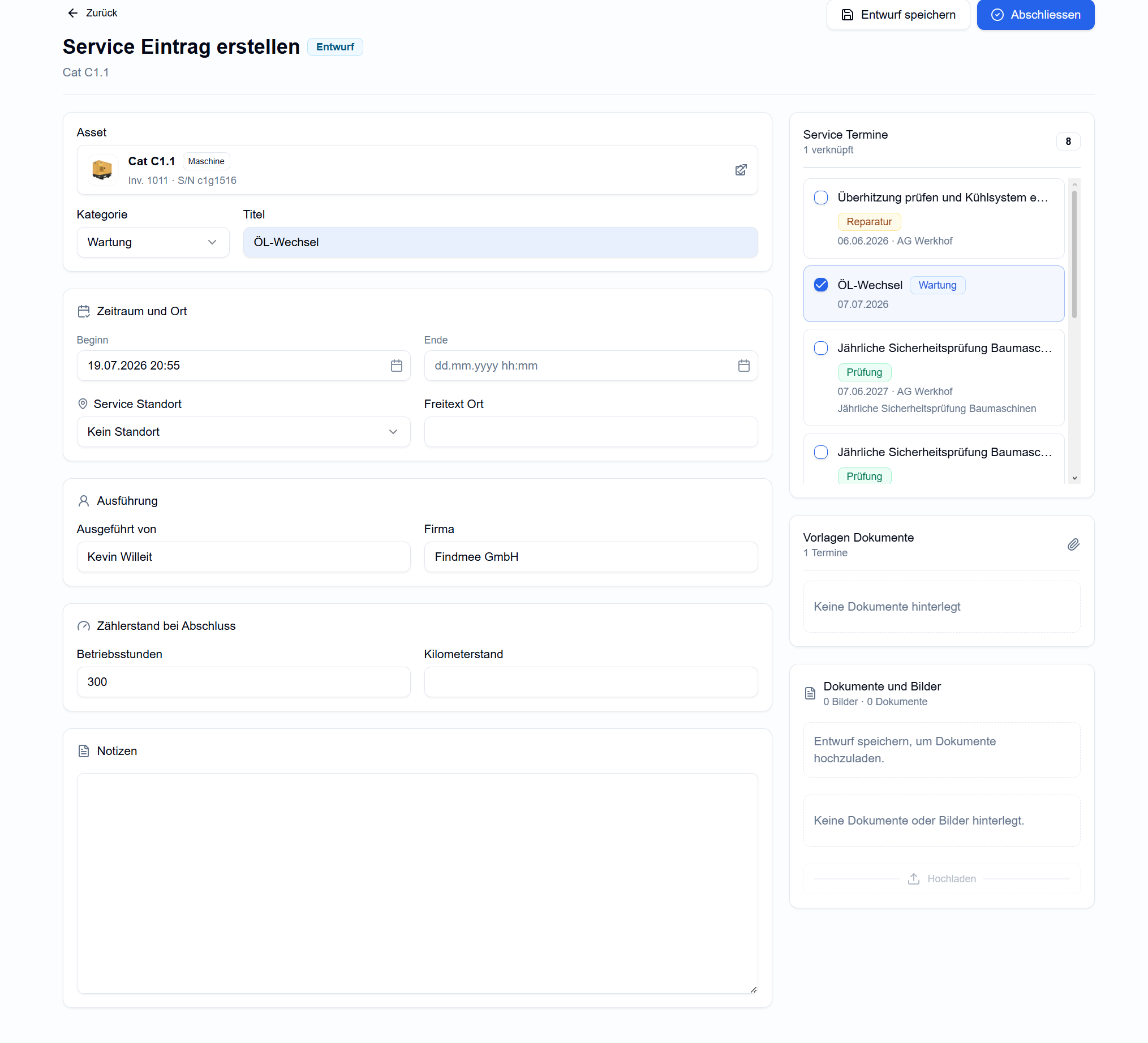Screen dimensions: 1148x1043
Task: Click the Cat C1.1 subtitle under the heading
Action: [85, 72]
